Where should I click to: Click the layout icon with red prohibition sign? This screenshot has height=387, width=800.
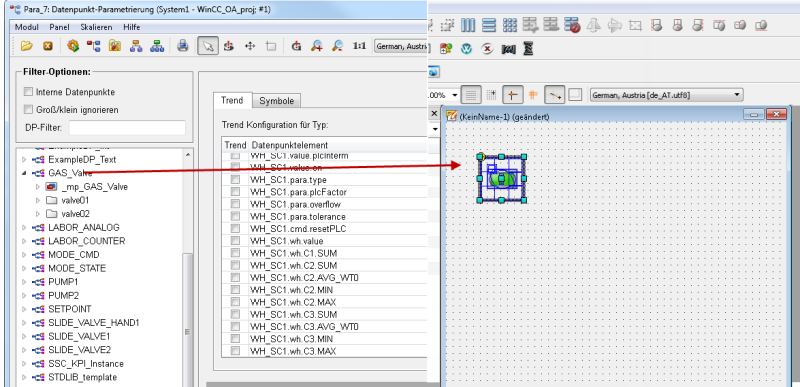(x=572, y=25)
